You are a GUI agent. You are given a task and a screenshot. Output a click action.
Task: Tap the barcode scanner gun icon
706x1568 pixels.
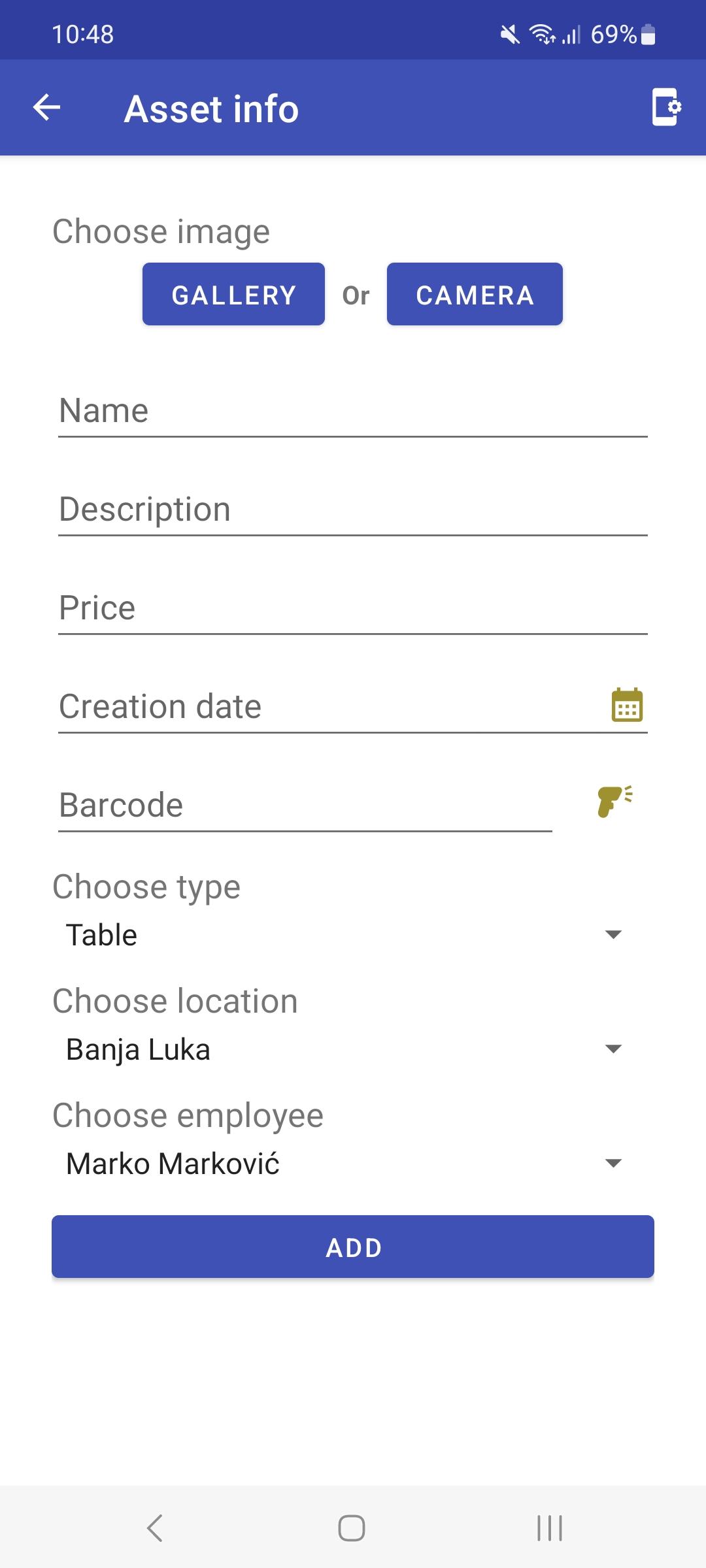(614, 802)
